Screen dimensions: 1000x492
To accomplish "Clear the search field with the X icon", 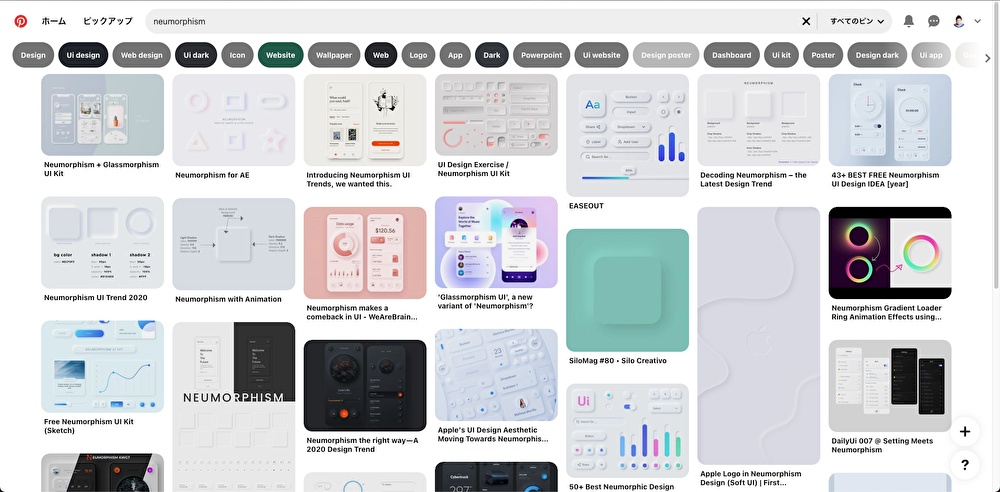I will click(806, 21).
